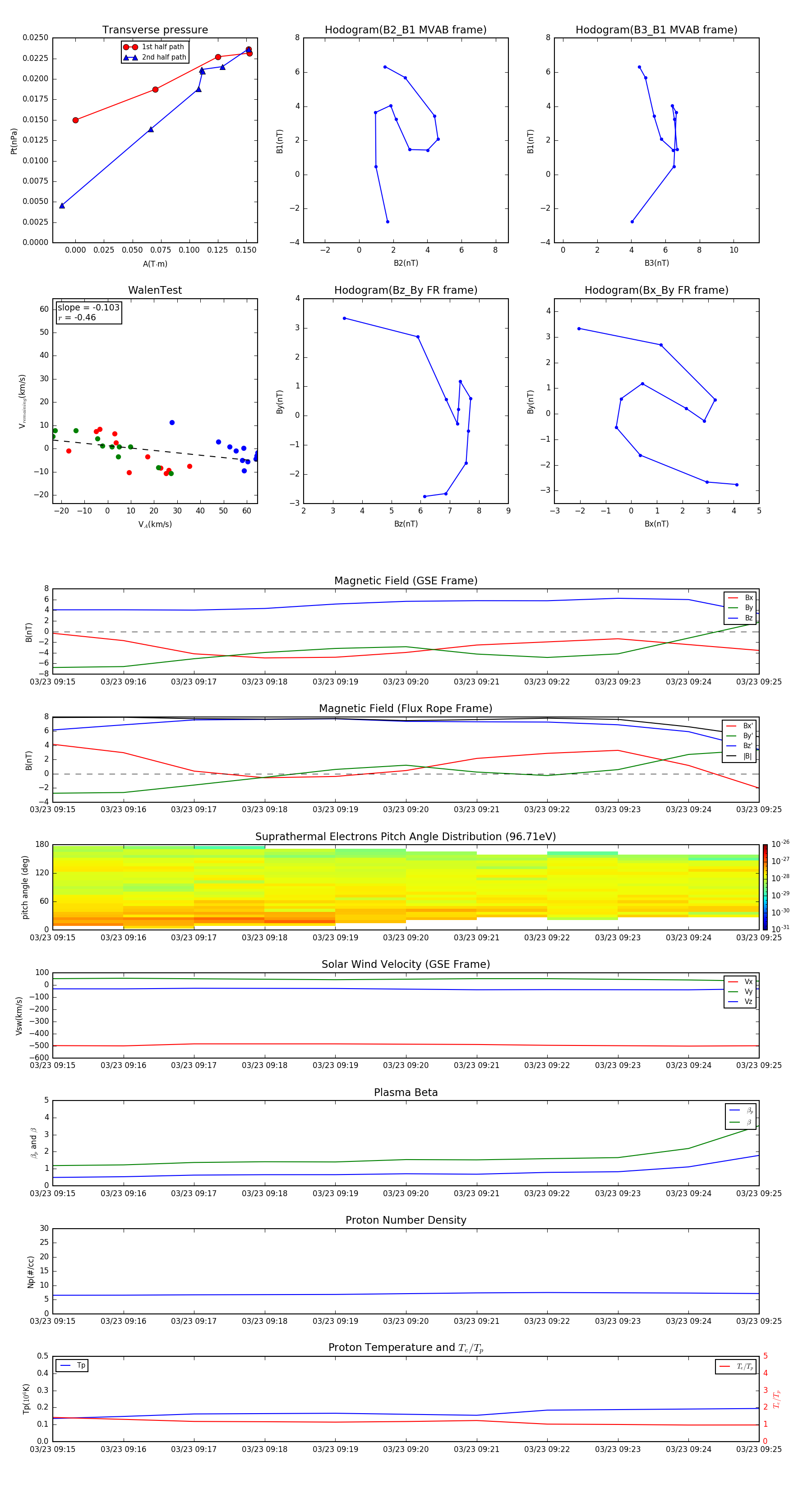Click 'A(T·m)' x-axis label
This screenshot has height=1489, width=812.
155,264
